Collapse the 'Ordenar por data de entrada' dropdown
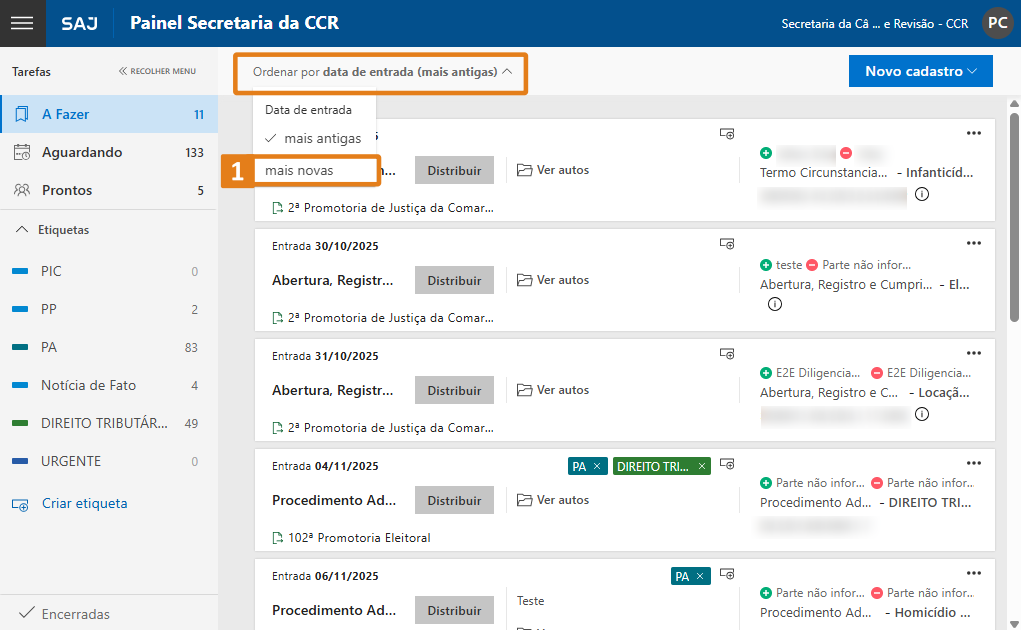1021x630 pixels. (381, 72)
